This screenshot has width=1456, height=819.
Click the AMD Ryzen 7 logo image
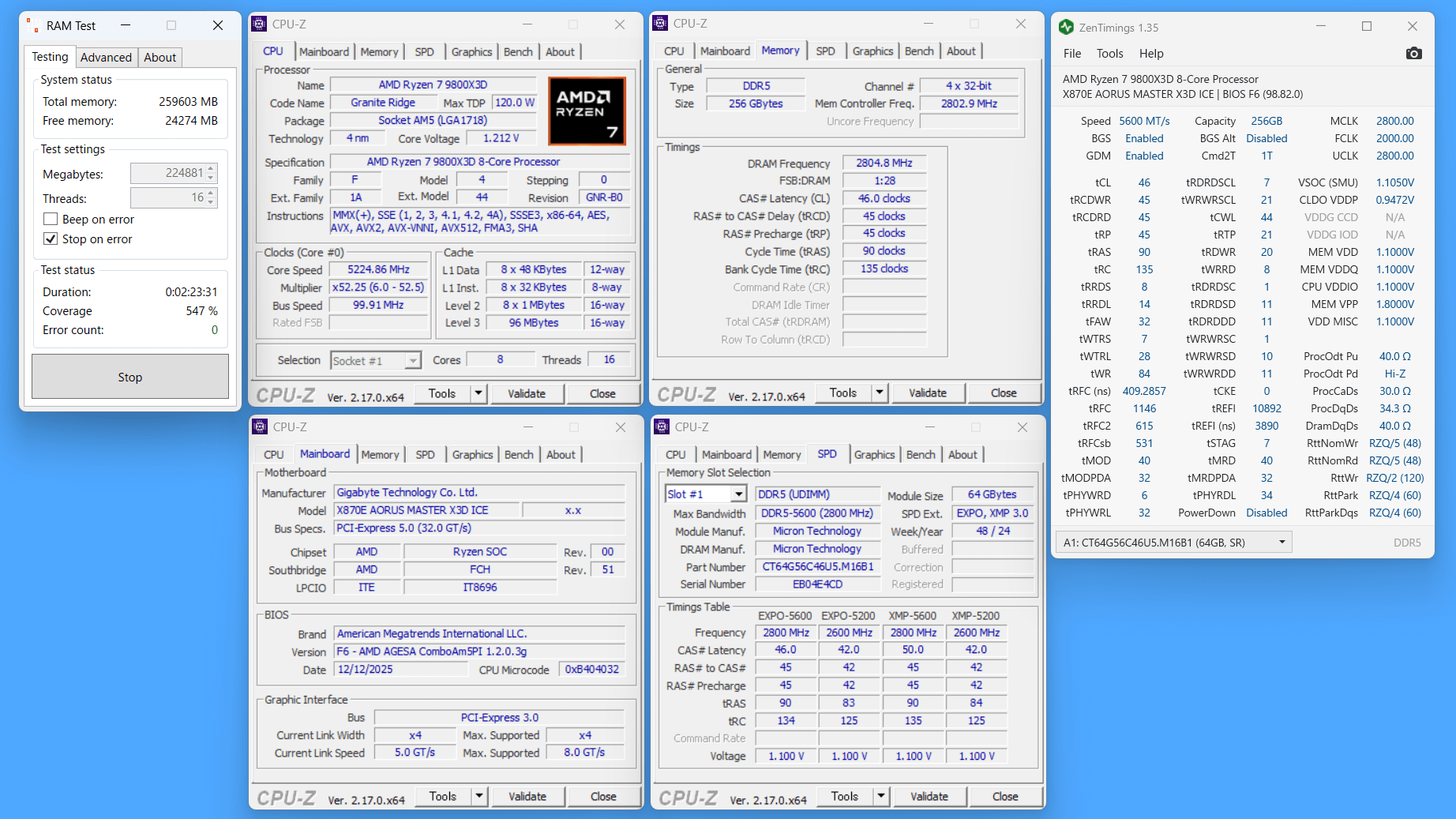587,111
